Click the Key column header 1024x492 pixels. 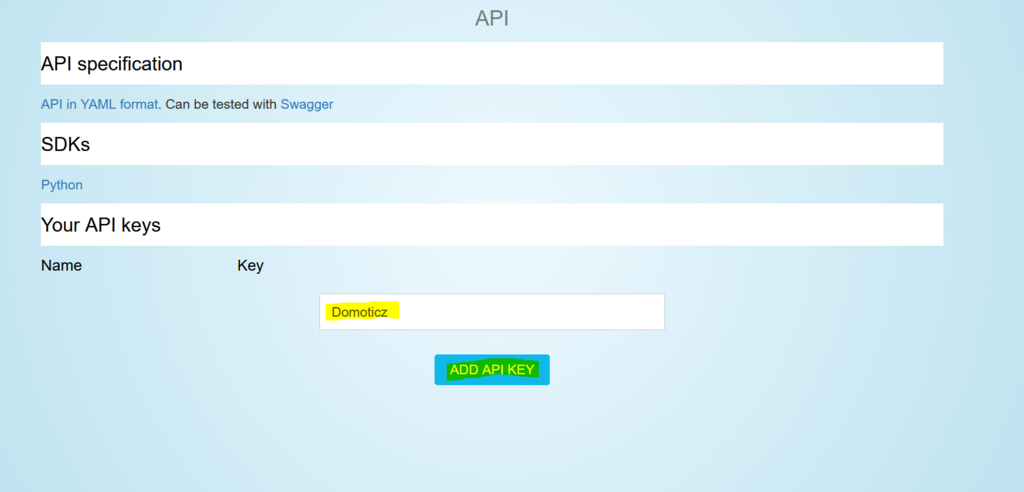point(250,266)
